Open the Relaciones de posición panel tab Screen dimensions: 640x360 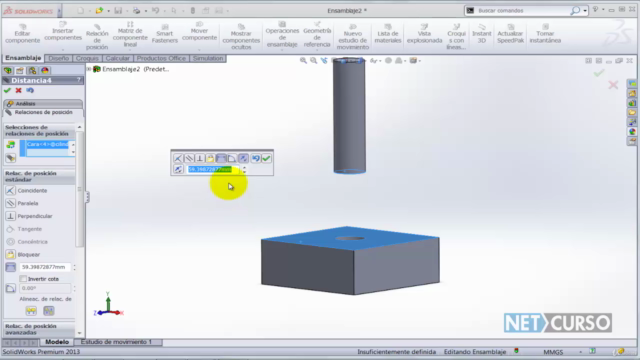click(x=42, y=112)
